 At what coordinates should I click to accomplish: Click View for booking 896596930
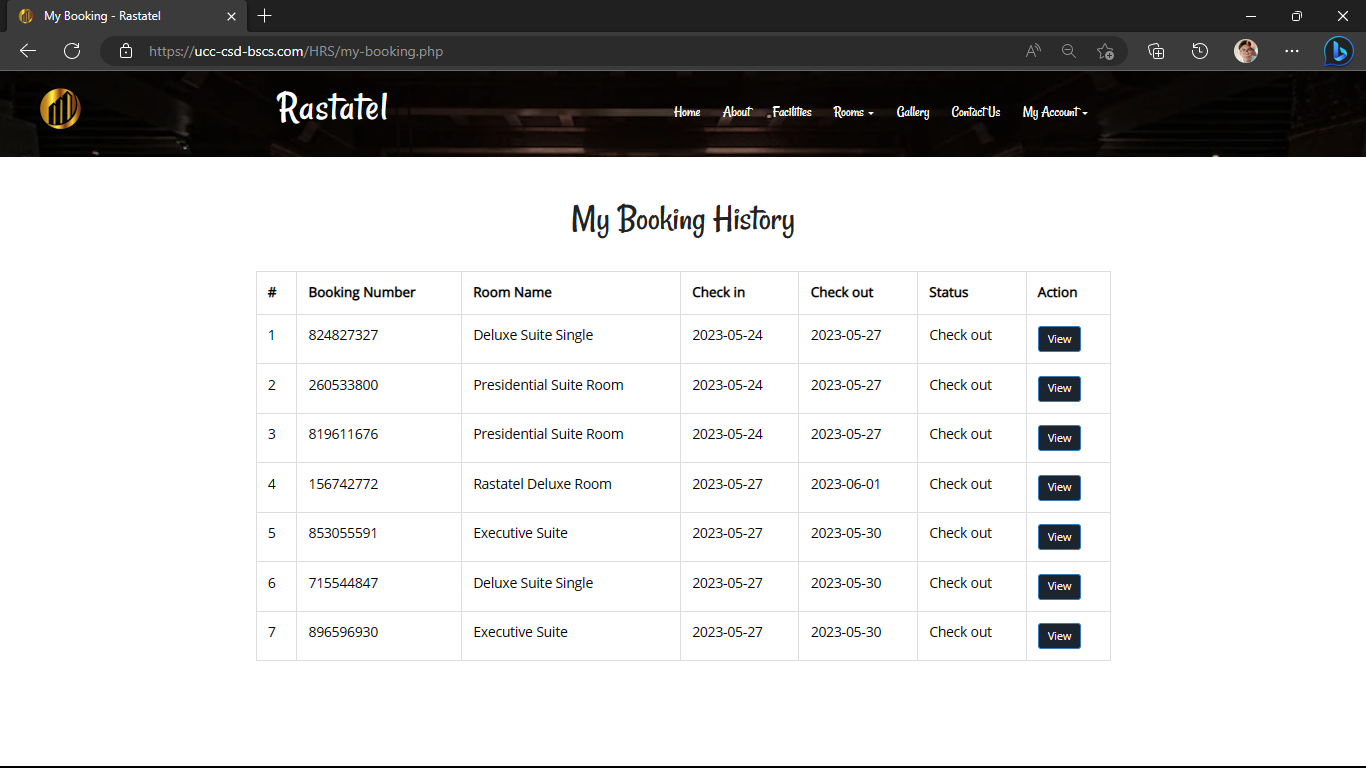point(1058,635)
